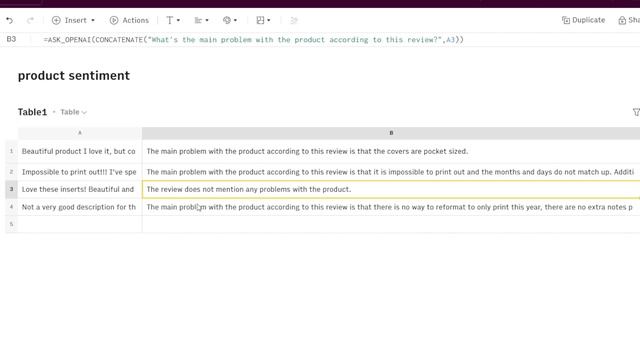Click the undo arrow in toolbar
The height and width of the screenshot is (360, 640).
pyautogui.click(x=9, y=20)
